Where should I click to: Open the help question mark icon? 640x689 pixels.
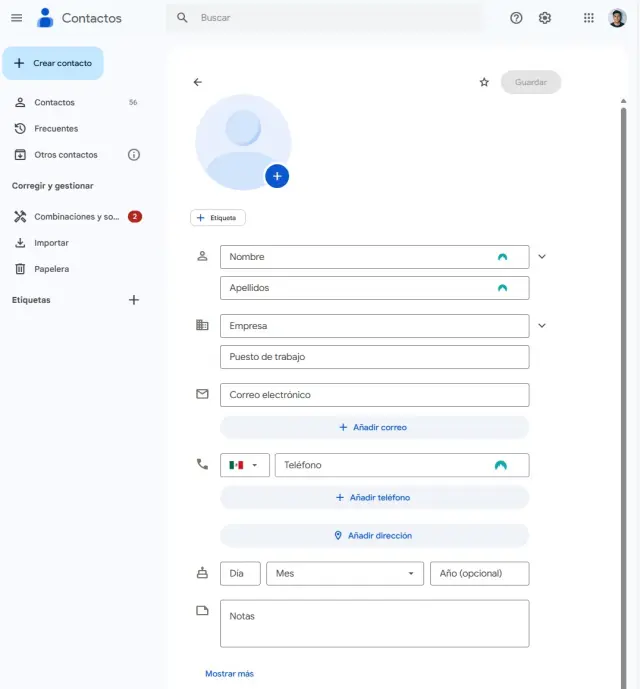pos(516,18)
